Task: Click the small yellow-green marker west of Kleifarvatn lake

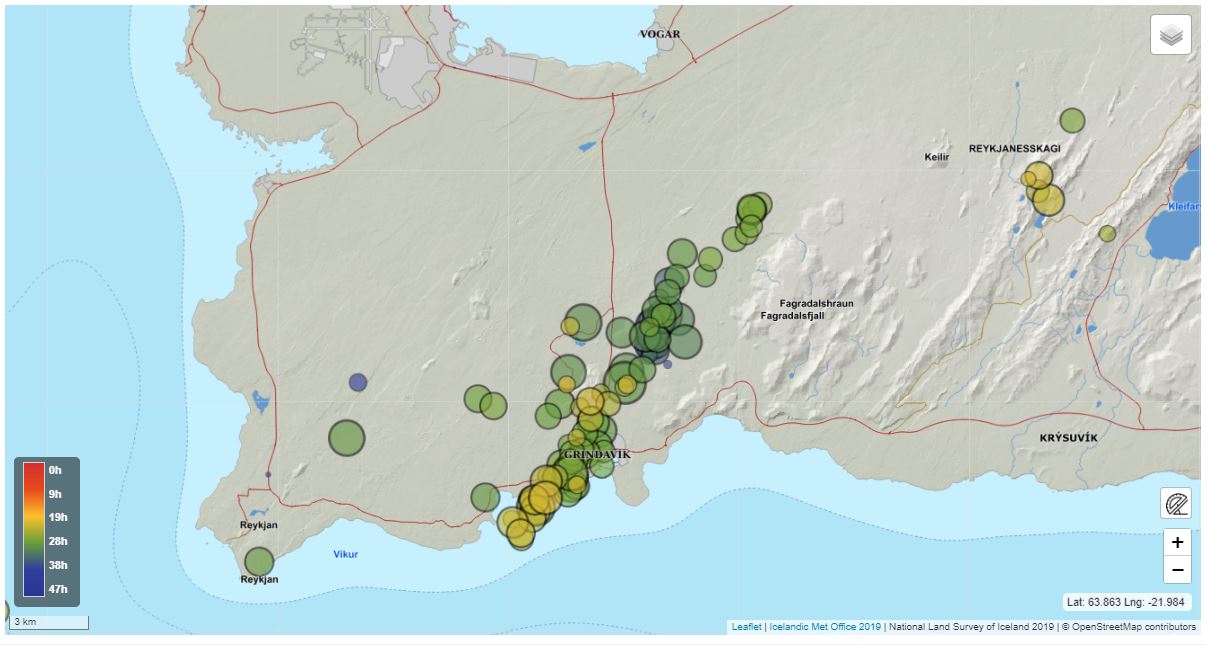Action: (x=1107, y=233)
